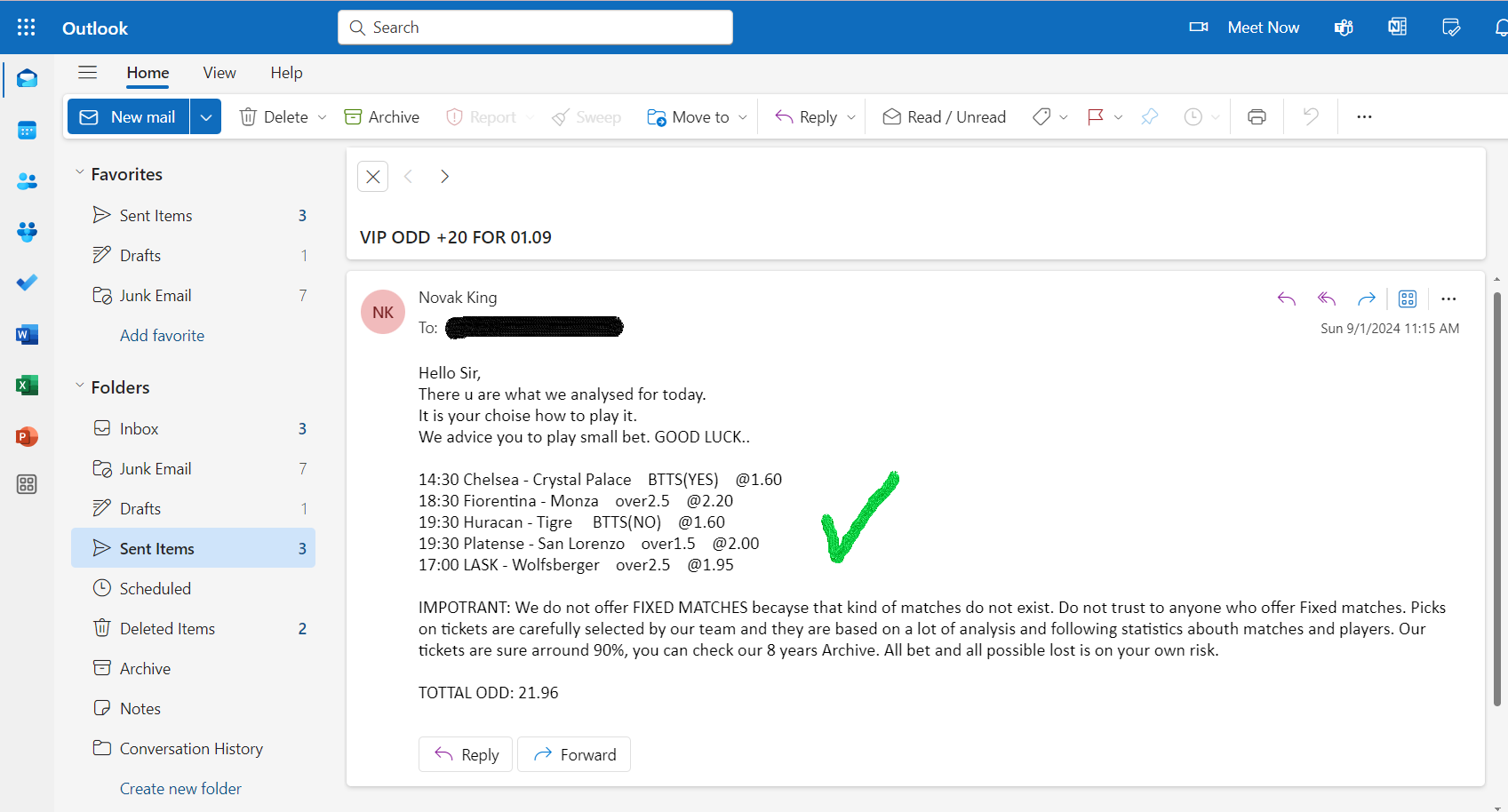Screen dimensions: 1508x812
Task: Toggle Read / Unread status
Action: coord(945,116)
